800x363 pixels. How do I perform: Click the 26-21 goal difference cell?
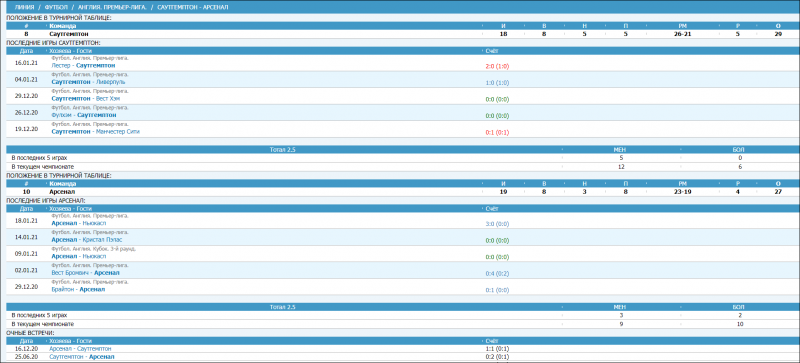tap(682, 34)
